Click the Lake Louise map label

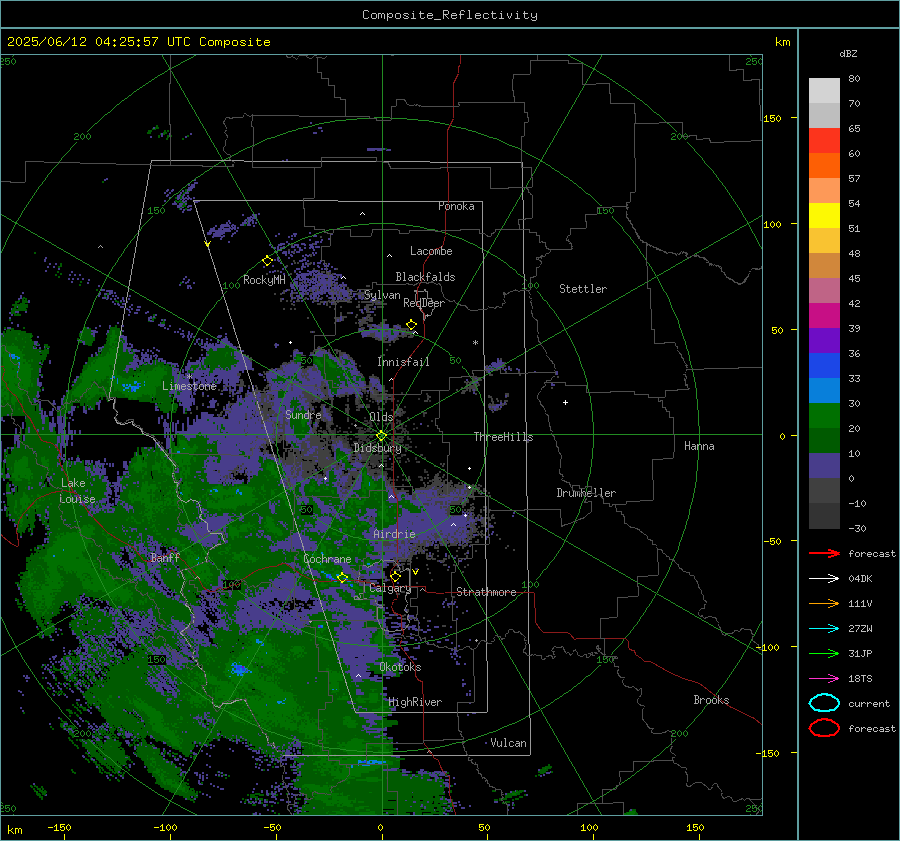77,491
